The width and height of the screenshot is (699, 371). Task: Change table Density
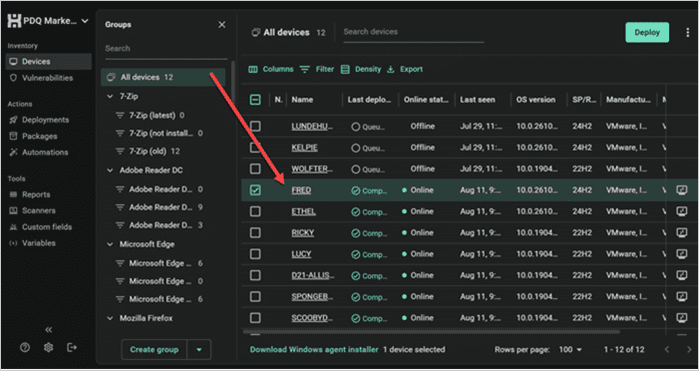pos(361,70)
